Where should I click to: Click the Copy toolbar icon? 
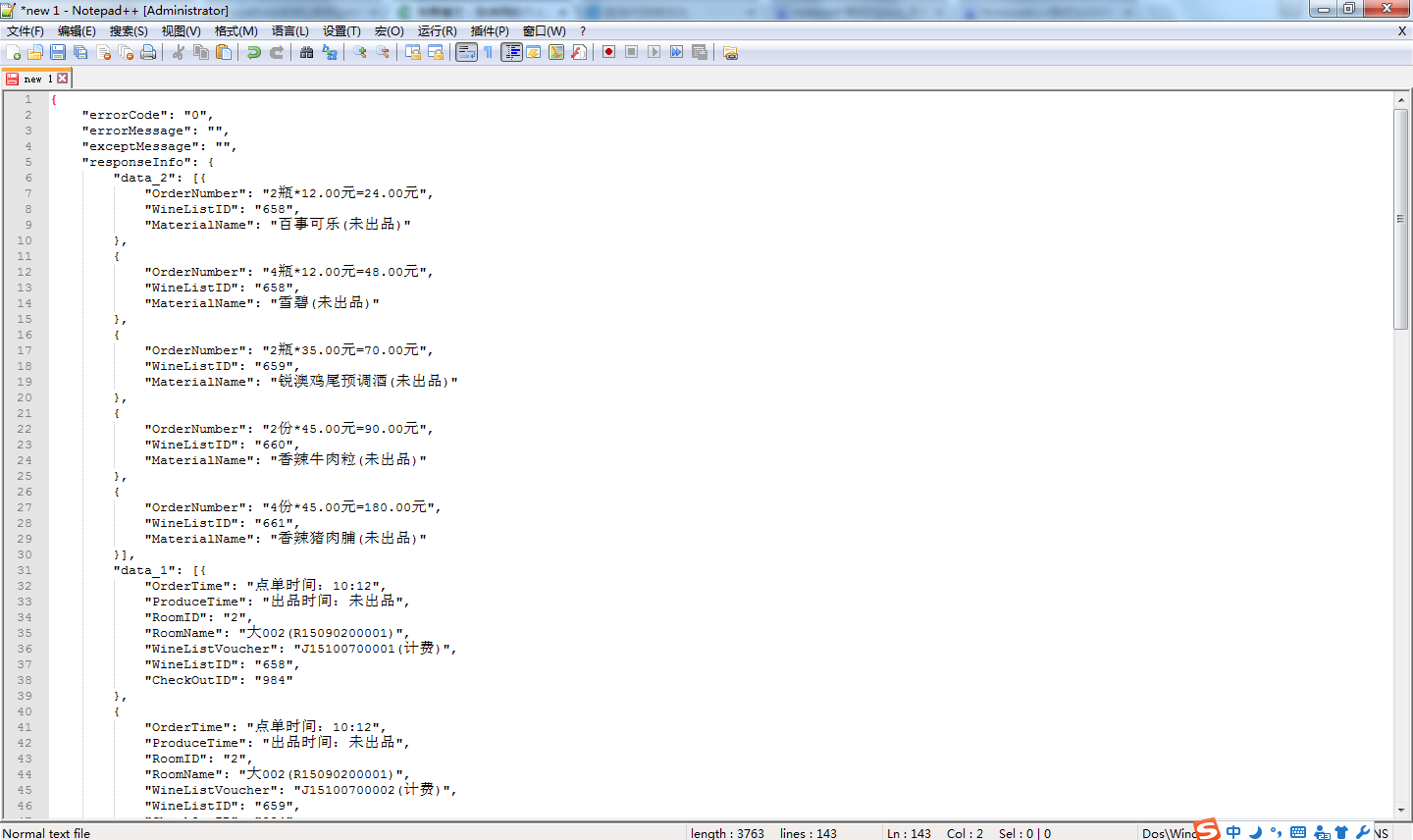pyautogui.click(x=201, y=52)
